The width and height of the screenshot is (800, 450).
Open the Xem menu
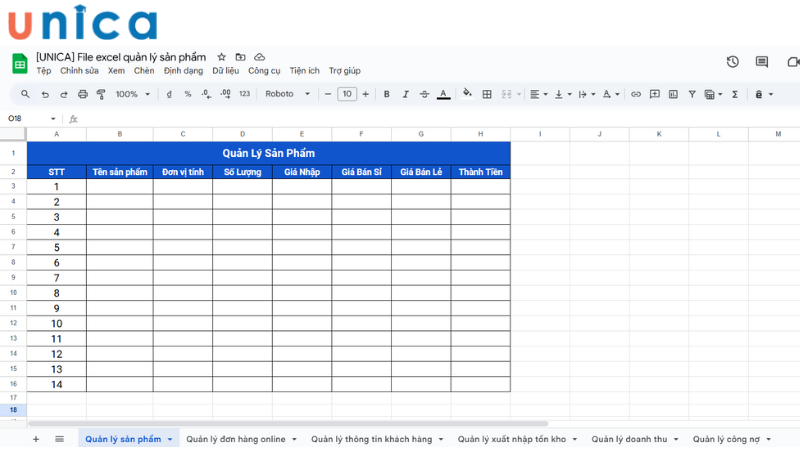pos(116,70)
